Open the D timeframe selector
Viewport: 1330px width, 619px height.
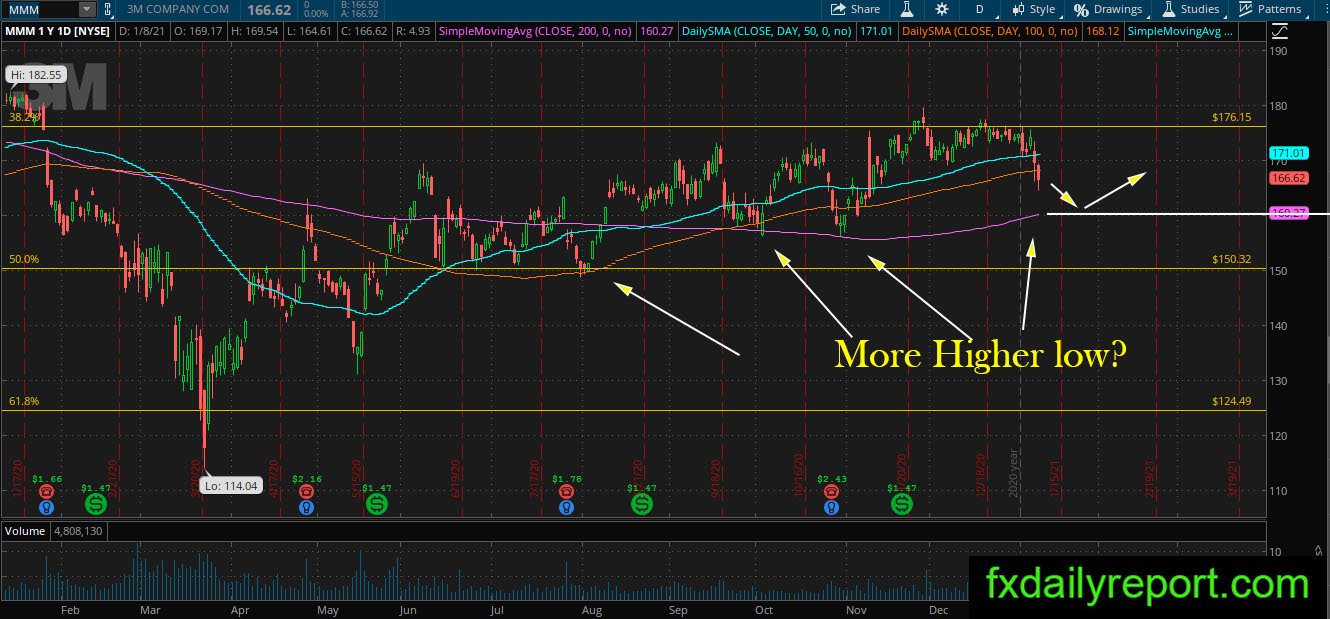(x=979, y=9)
